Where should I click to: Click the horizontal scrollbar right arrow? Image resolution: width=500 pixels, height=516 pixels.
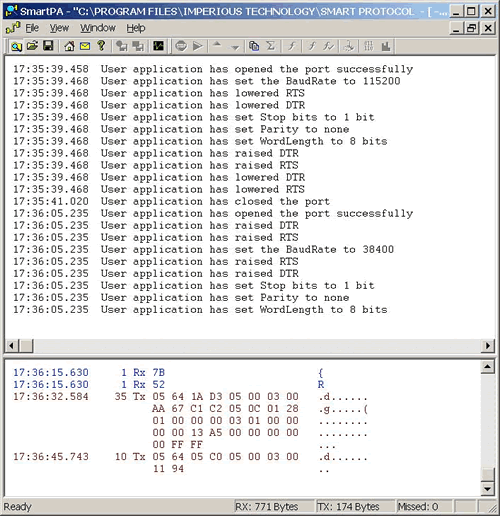coord(488,346)
